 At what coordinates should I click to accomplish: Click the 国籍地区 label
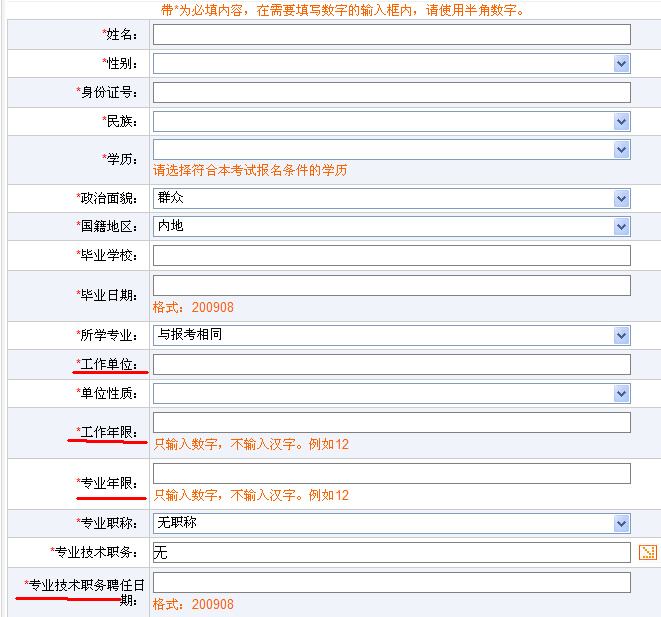(x=107, y=226)
